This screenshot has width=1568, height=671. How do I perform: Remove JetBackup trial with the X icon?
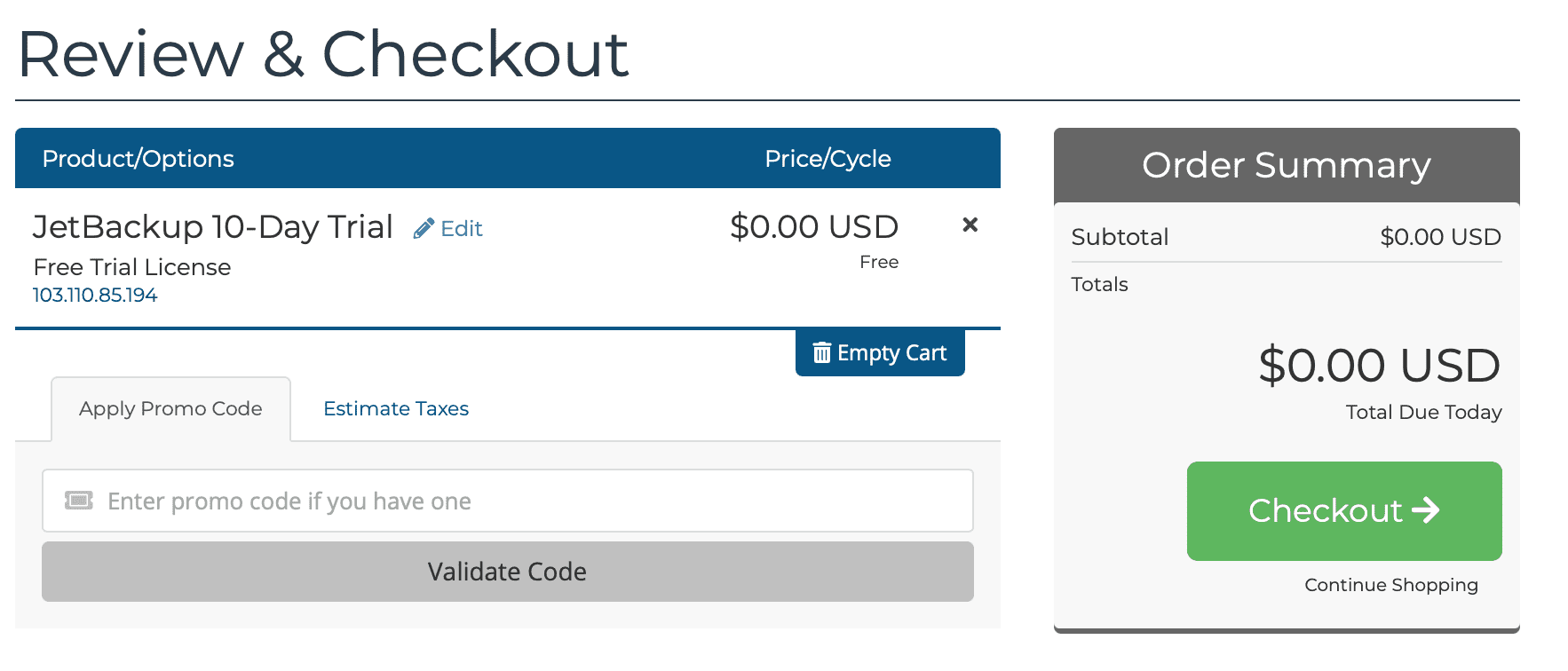pyautogui.click(x=970, y=225)
